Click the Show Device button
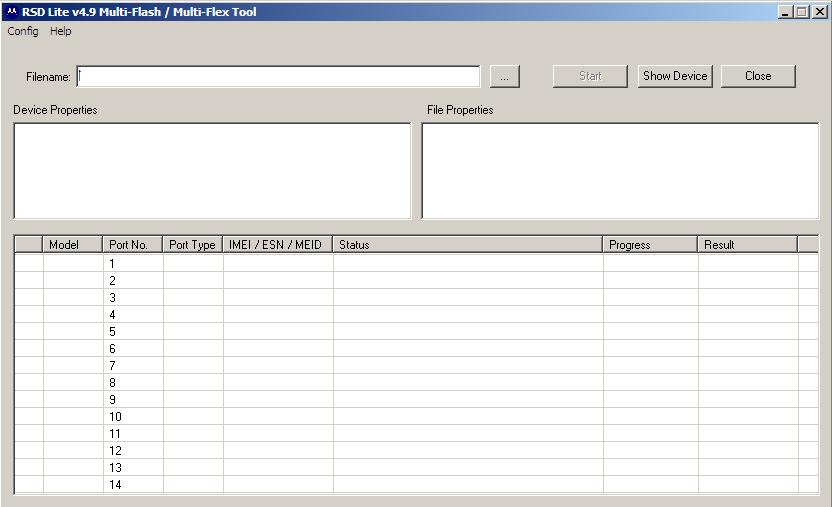This screenshot has width=832, height=507. pyautogui.click(x=675, y=76)
